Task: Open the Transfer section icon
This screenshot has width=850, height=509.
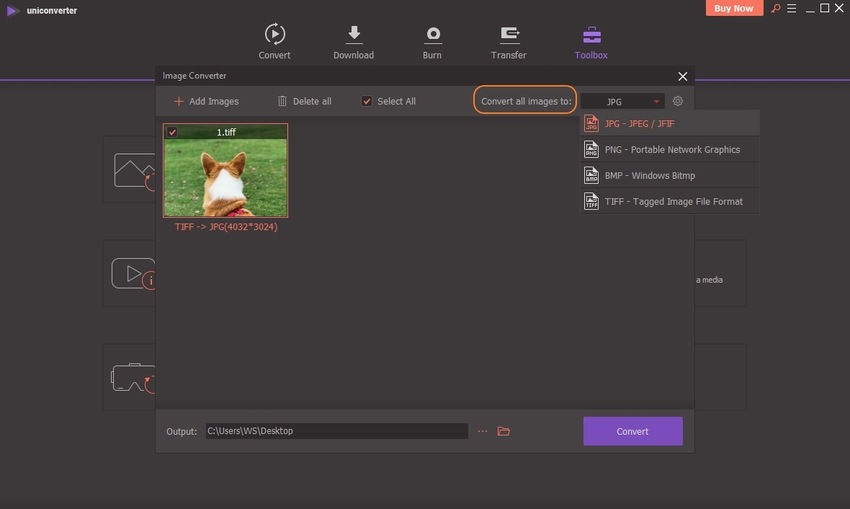Action: coord(508,35)
